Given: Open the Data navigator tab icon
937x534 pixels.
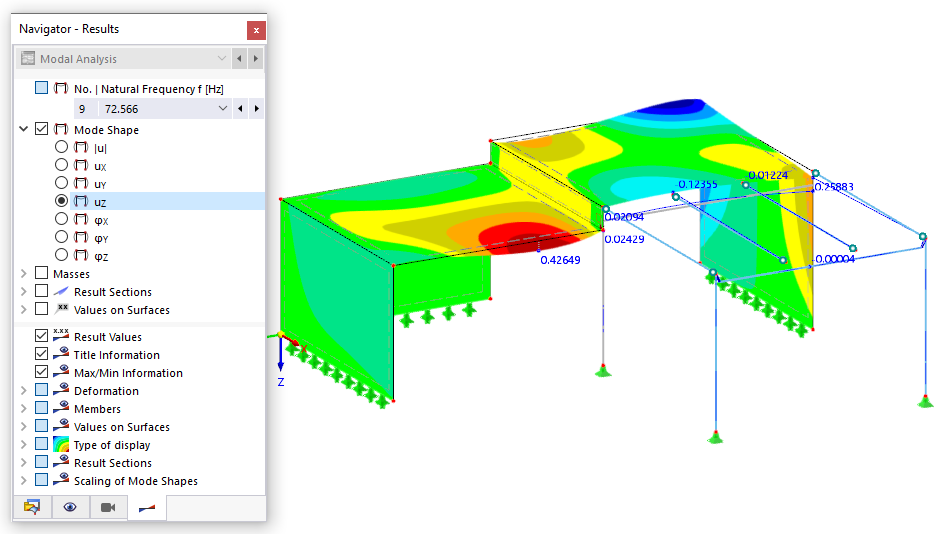Looking at the screenshot, I should coord(32,507).
